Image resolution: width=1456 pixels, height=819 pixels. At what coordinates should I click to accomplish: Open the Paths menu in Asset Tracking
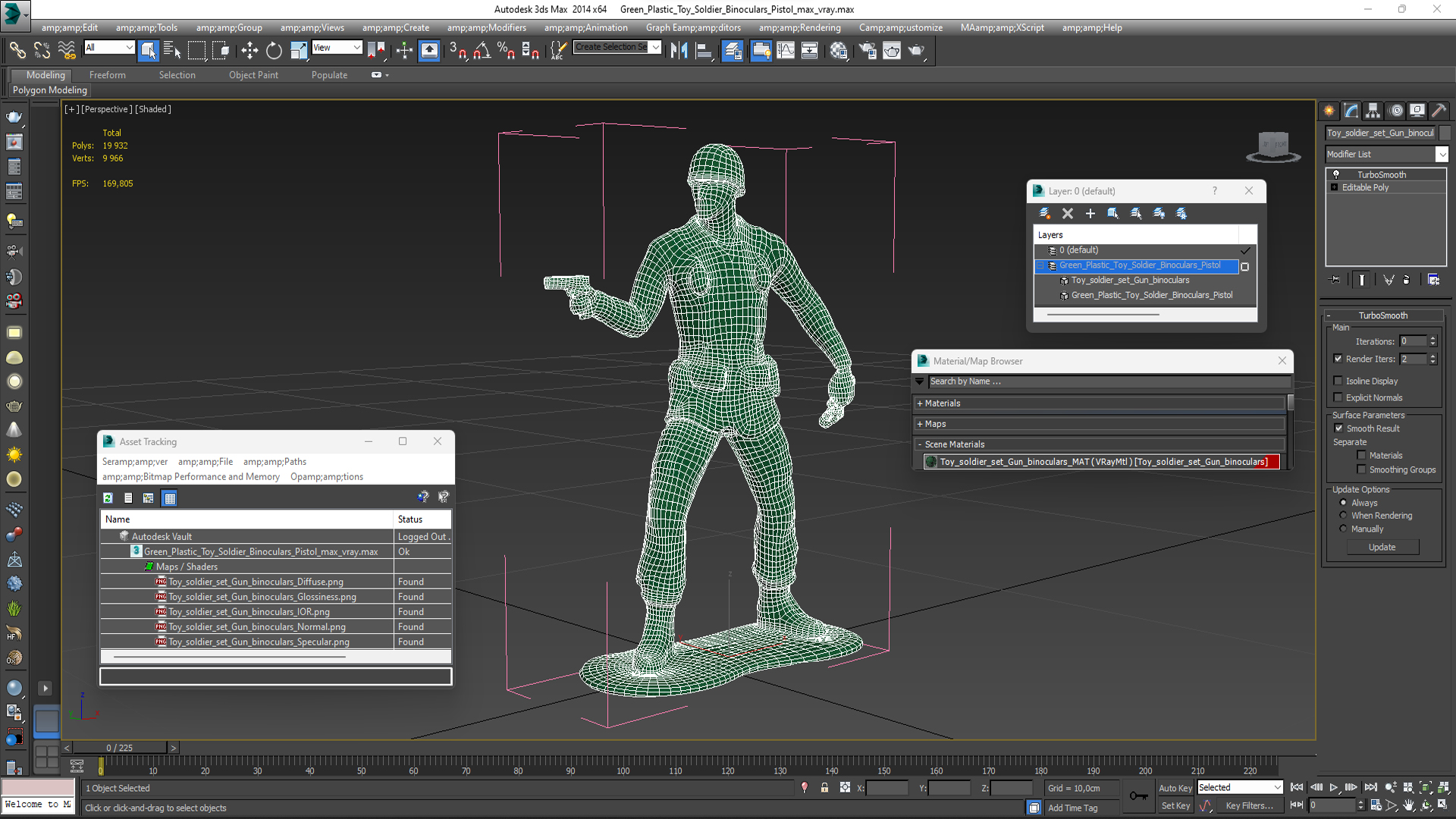pos(275,462)
